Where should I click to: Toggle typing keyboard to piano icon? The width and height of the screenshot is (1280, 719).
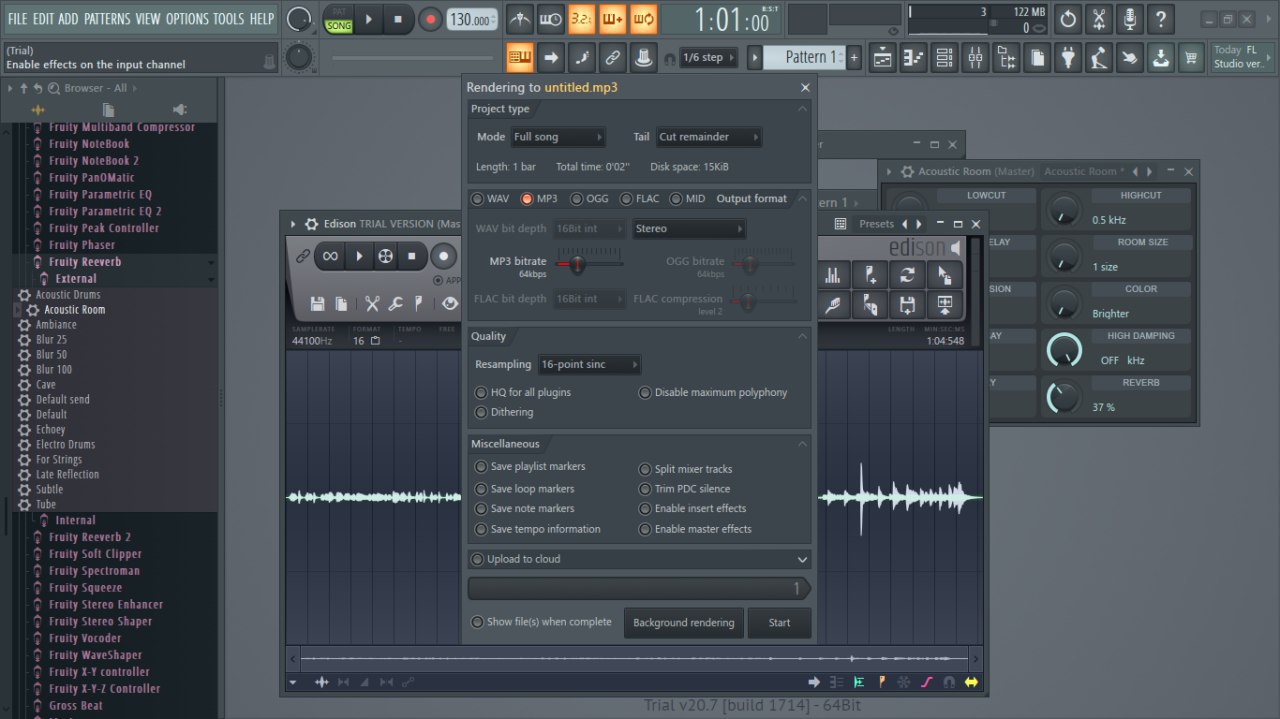(x=520, y=57)
